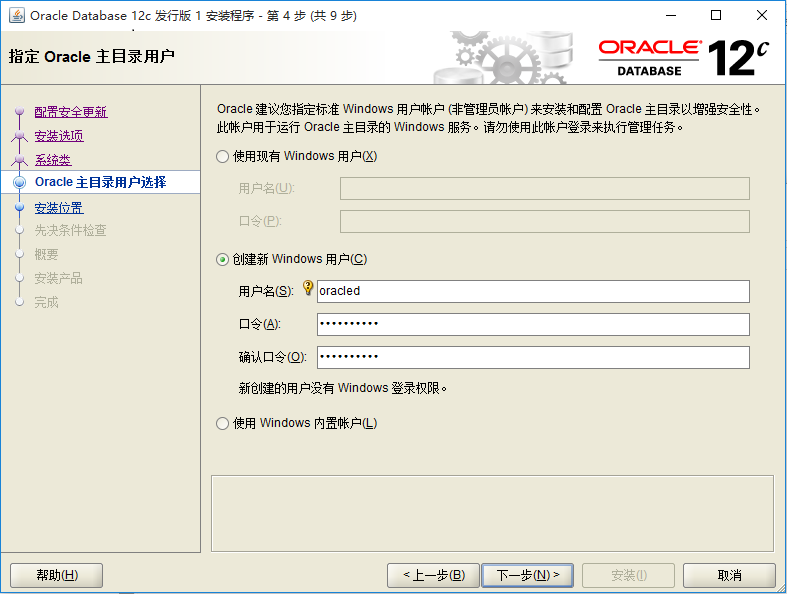The image size is (787, 594).
Task: Minimize the installer window
Action: 671,16
